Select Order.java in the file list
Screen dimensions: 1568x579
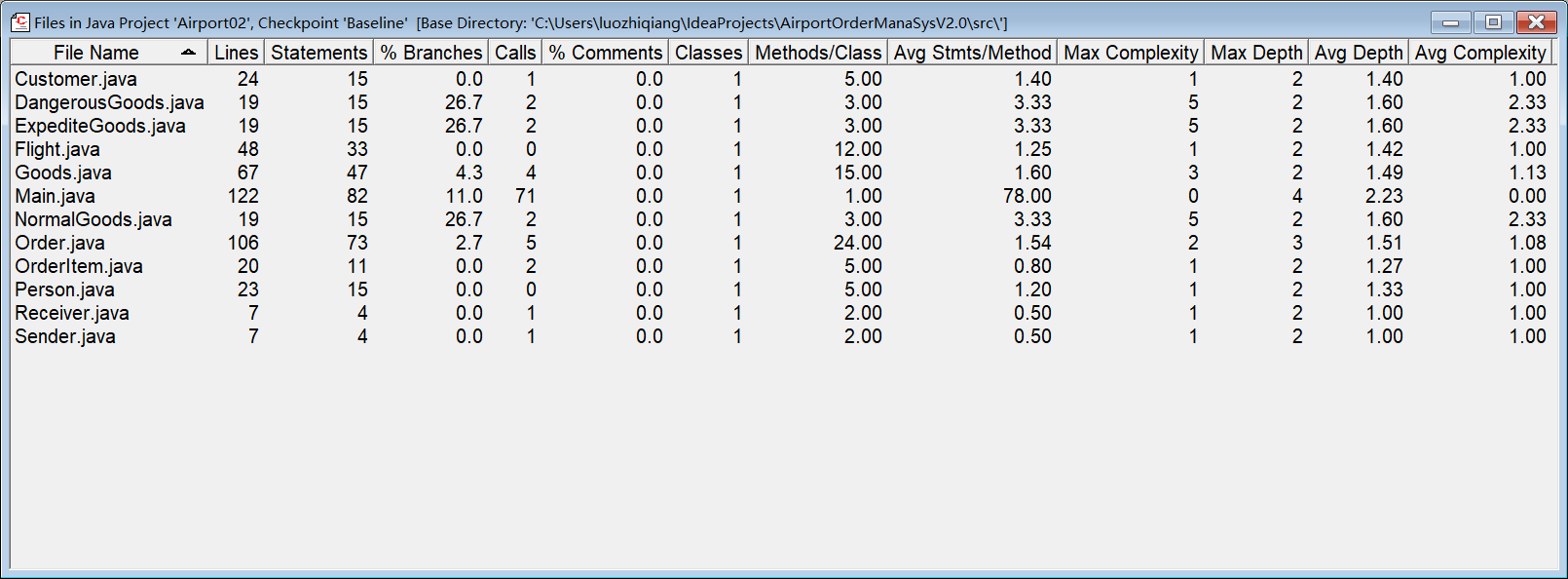(59, 243)
